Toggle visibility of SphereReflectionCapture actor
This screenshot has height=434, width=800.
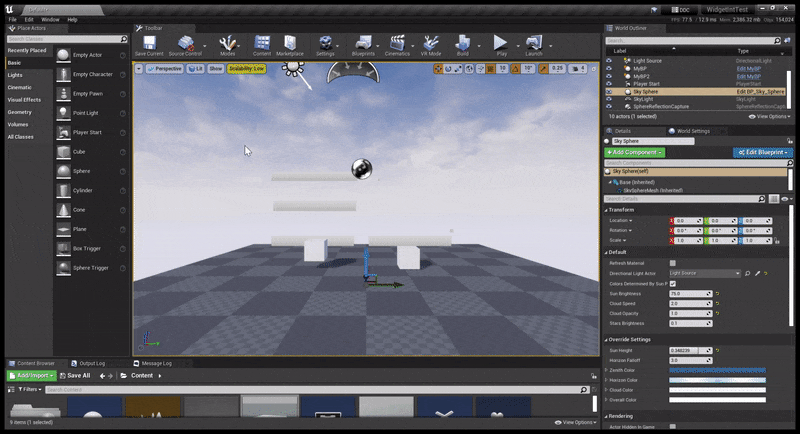coord(609,107)
